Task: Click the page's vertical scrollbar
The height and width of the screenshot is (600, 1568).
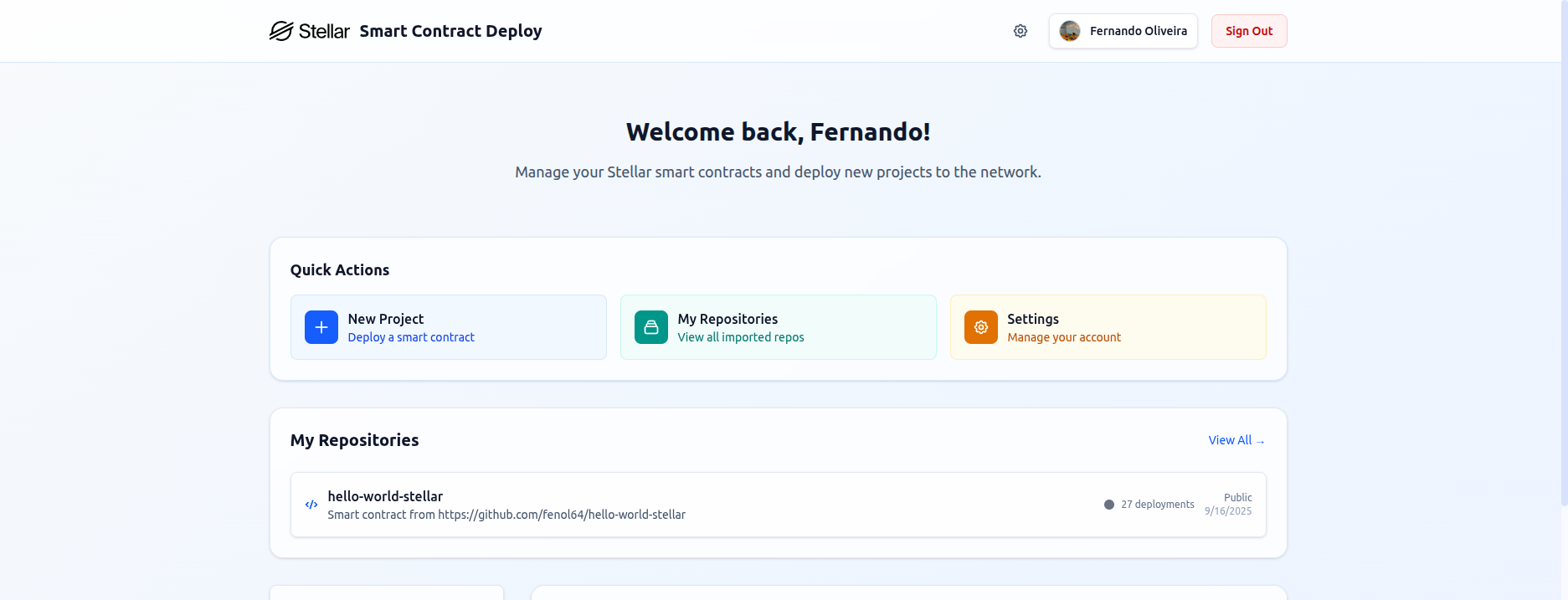Action: pyautogui.click(x=1563, y=251)
